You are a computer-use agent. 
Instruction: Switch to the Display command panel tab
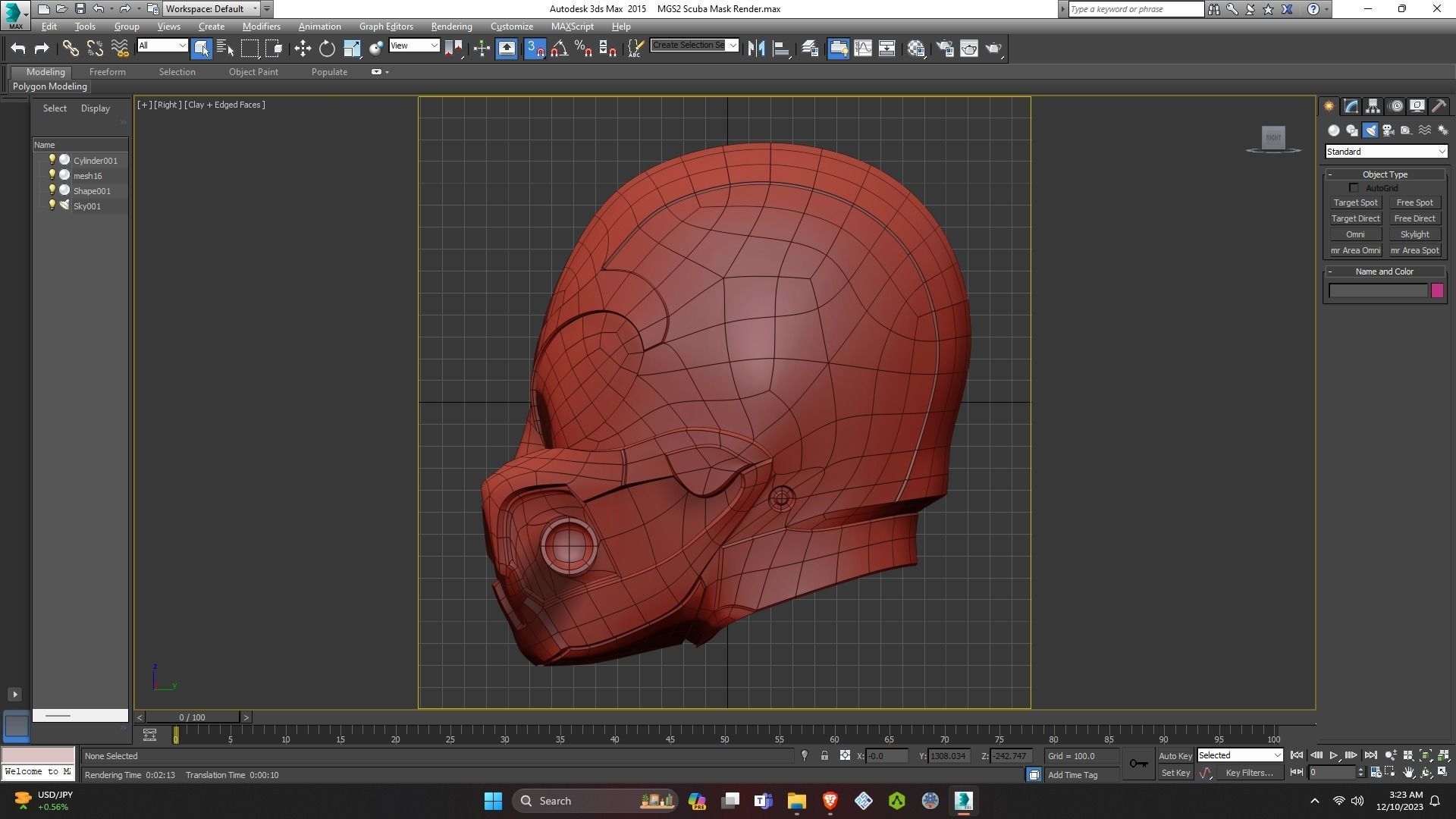tap(1417, 106)
